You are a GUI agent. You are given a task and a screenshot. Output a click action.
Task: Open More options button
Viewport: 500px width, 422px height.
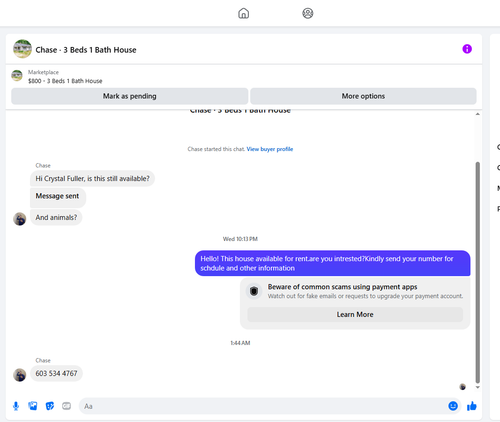click(x=363, y=96)
